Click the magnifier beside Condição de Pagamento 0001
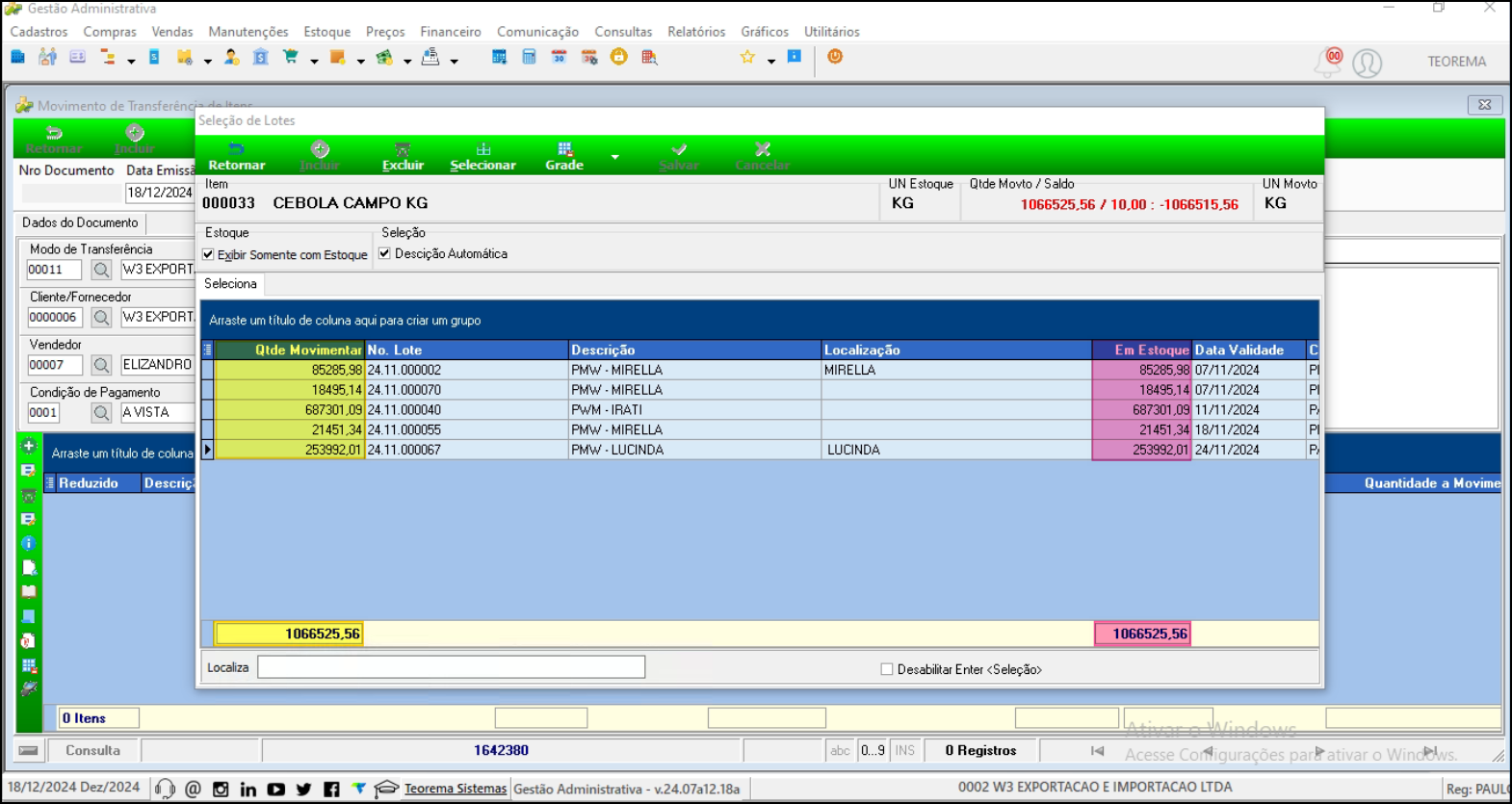Viewport: 1512px width, 804px height. (x=101, y=412)
